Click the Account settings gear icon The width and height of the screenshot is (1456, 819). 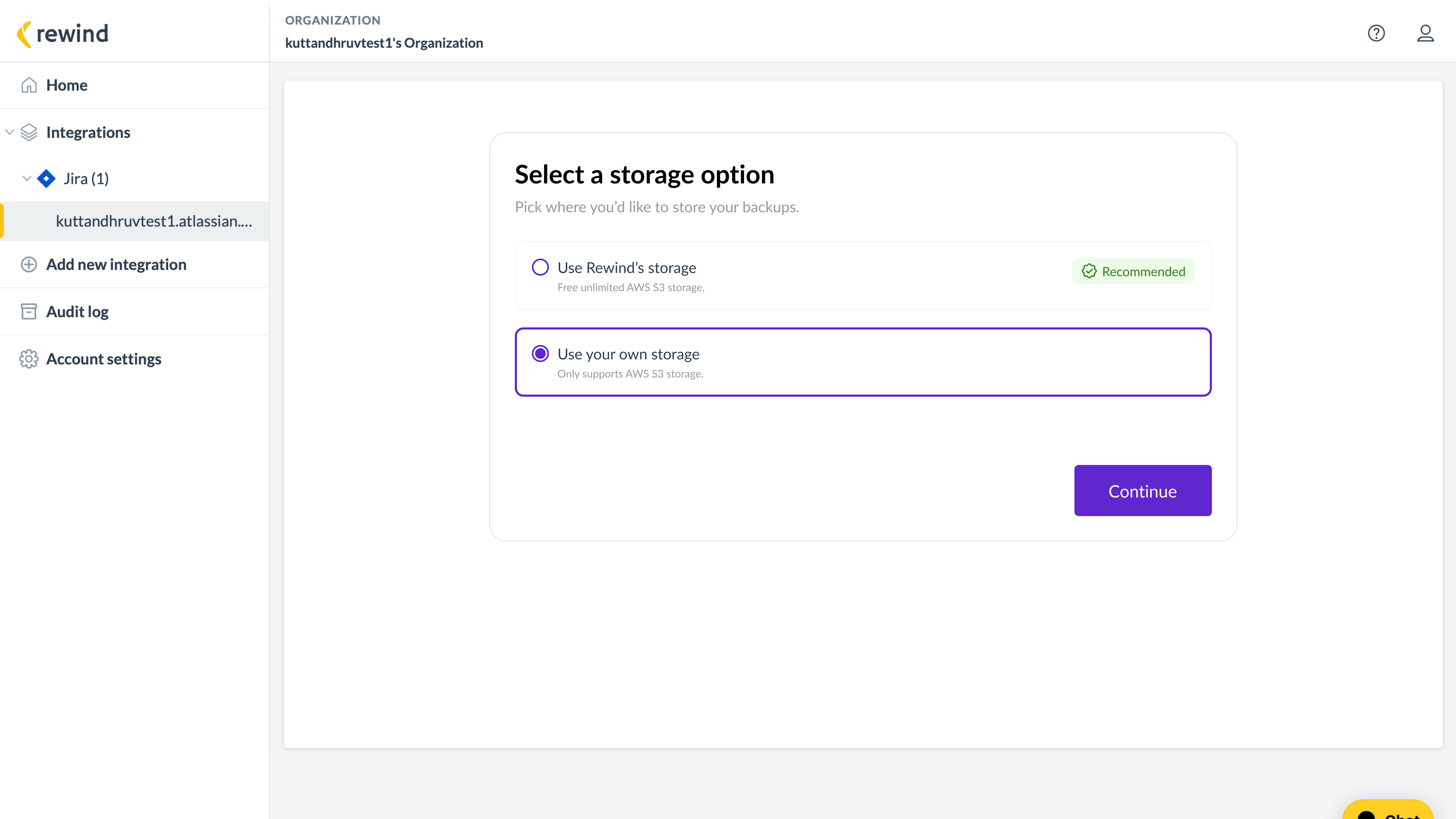(29, 359)
